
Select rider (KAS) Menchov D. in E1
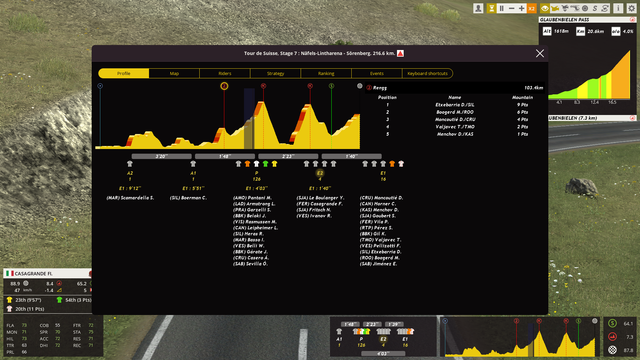379,210
